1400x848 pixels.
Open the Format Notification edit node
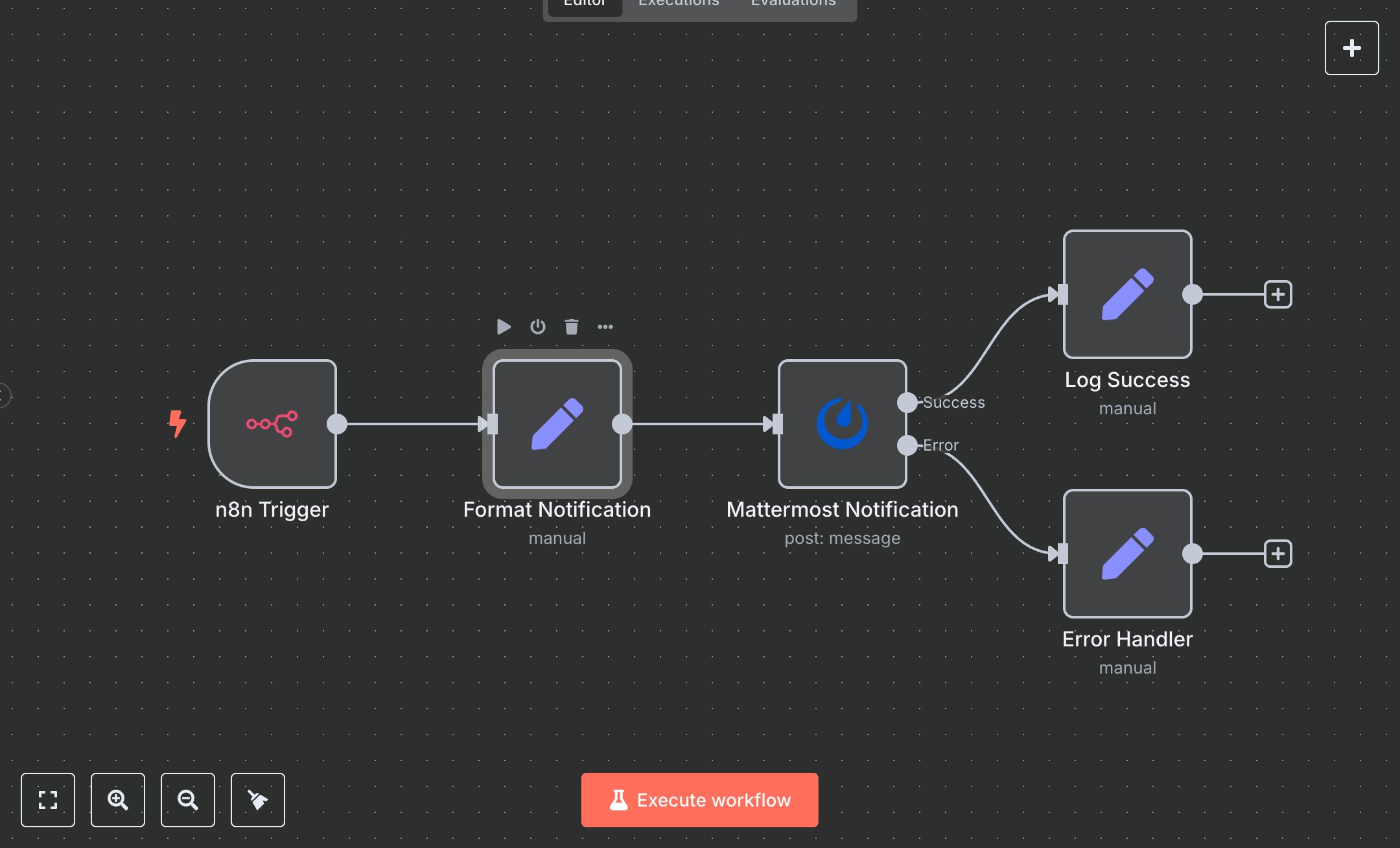(556, 425)
